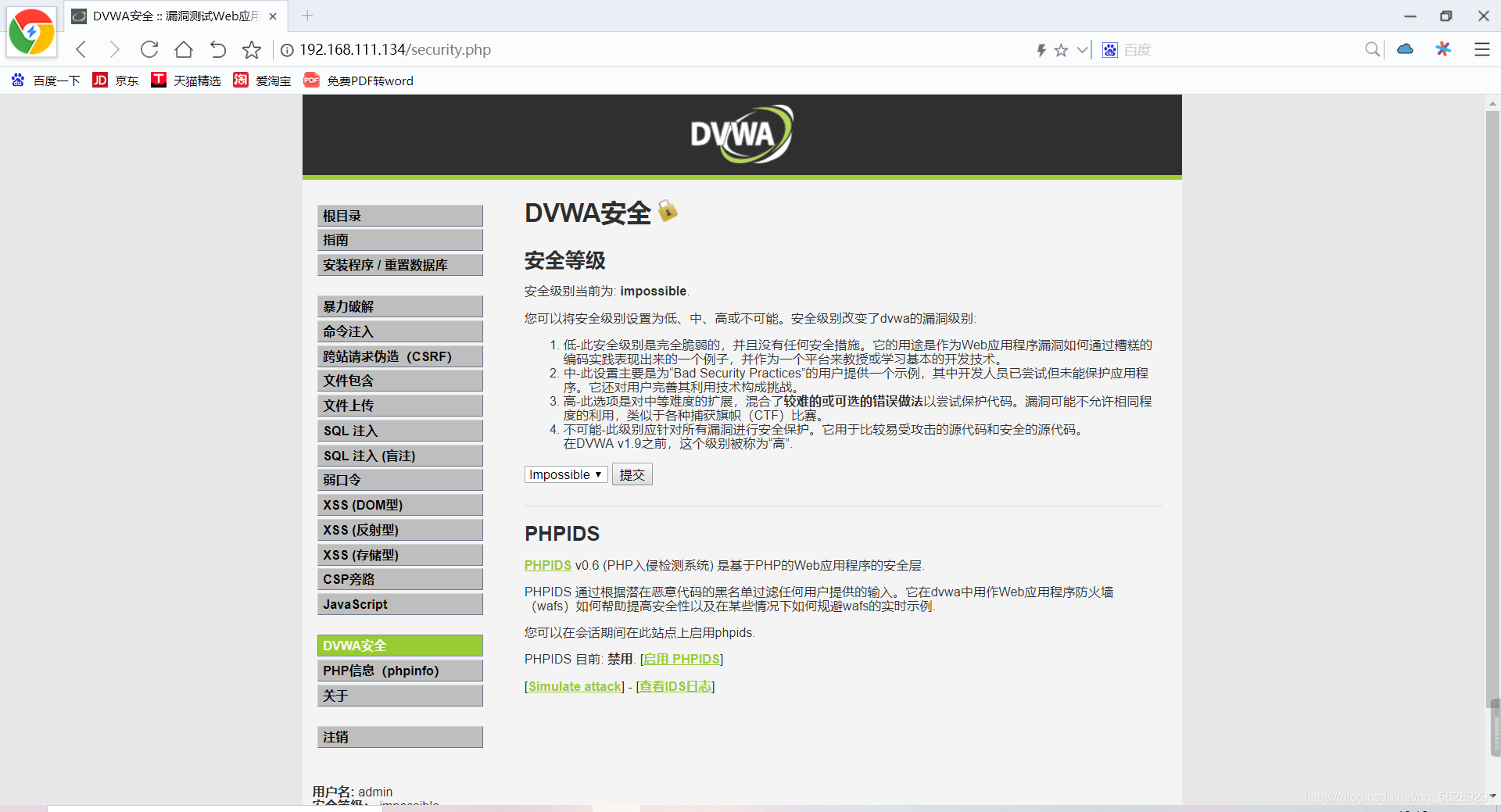Open CSP旁路 menu item
This screenshot has width=1501, height=812.
(x=400, y=579)
